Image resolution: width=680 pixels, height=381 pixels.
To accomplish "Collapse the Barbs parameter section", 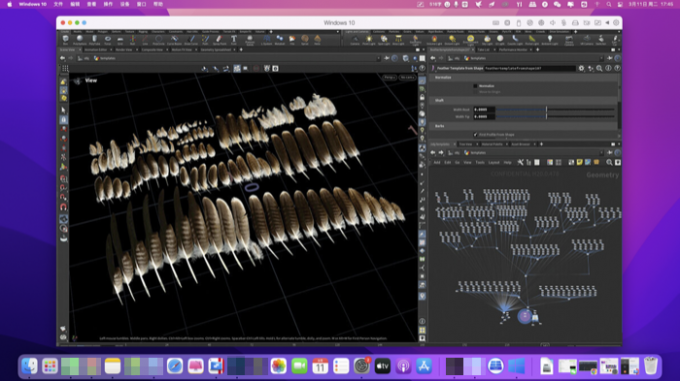I will (x=439, y=126).
